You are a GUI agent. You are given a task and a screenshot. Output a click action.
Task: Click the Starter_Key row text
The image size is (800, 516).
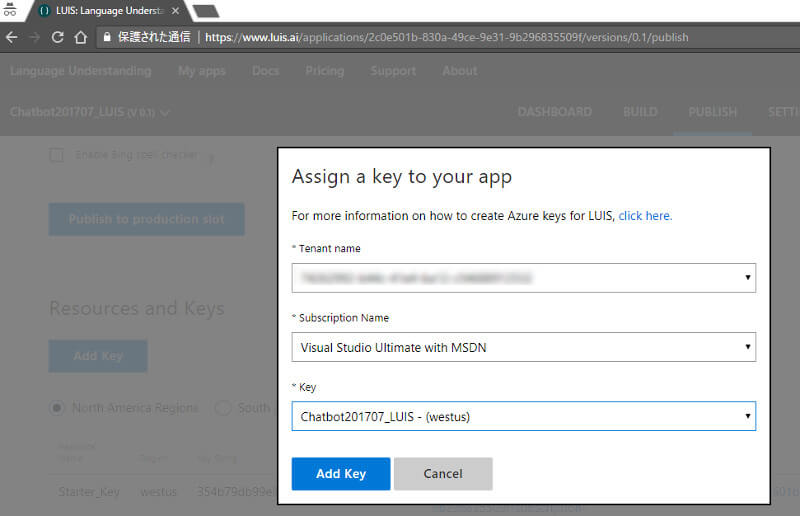pyautogui.click(x=89, y=492)
